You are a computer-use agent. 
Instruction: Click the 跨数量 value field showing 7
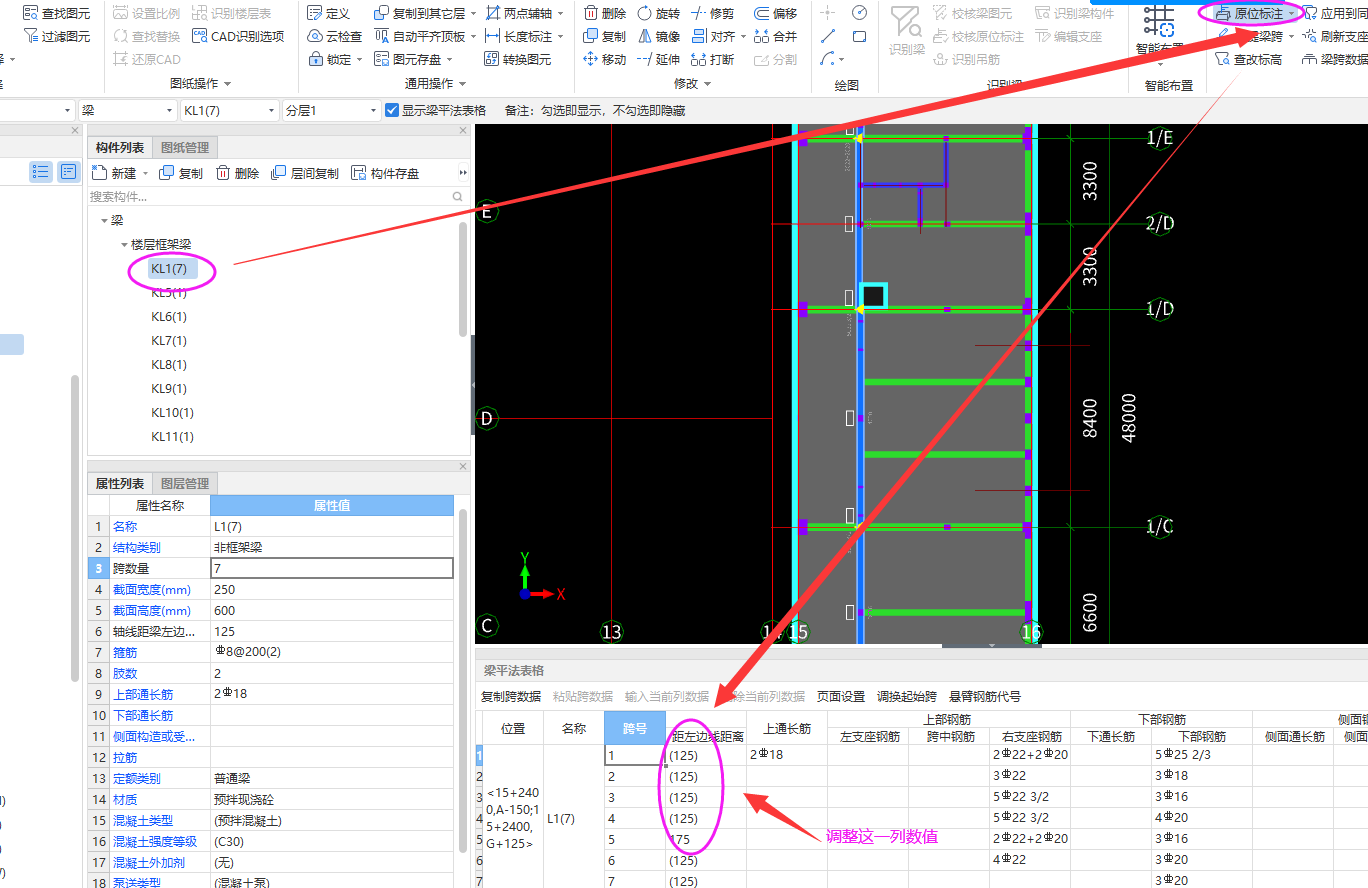(332, 568)
